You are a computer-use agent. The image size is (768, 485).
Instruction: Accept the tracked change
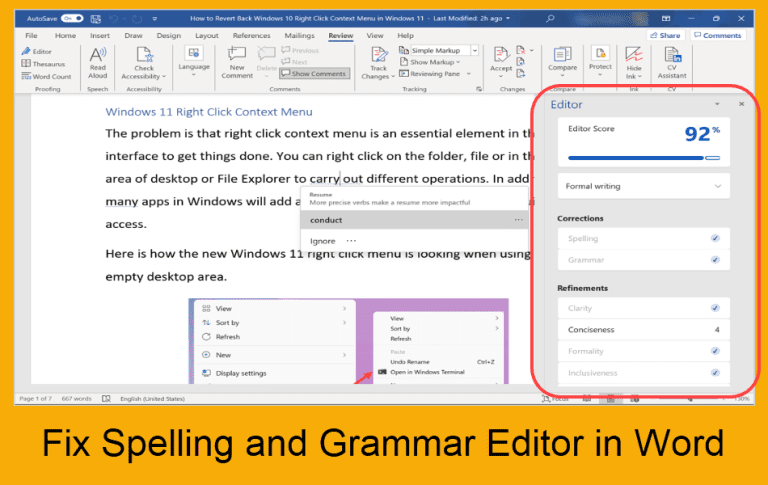(501, 62)
